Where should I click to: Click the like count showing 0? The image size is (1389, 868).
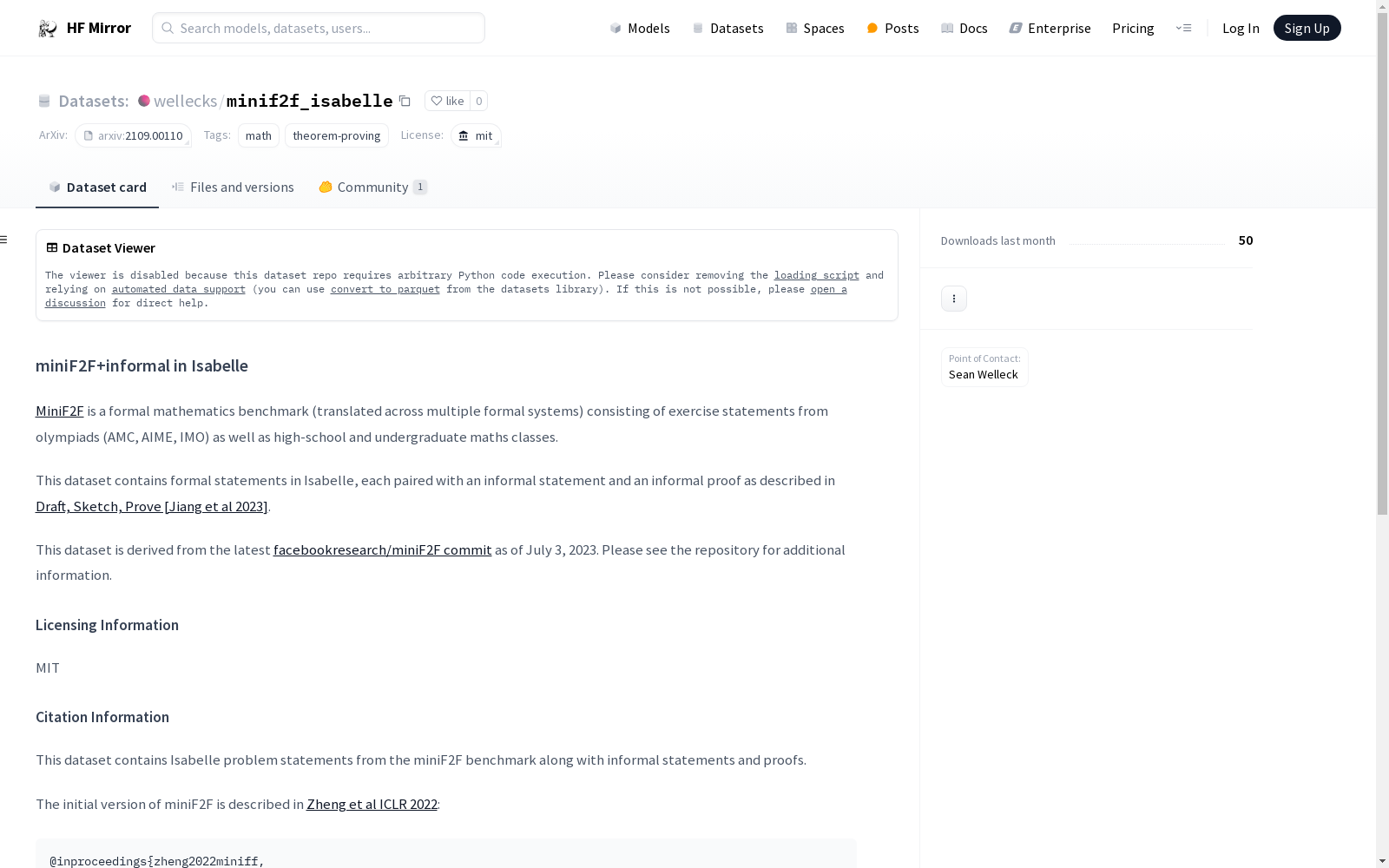point(478,101)
